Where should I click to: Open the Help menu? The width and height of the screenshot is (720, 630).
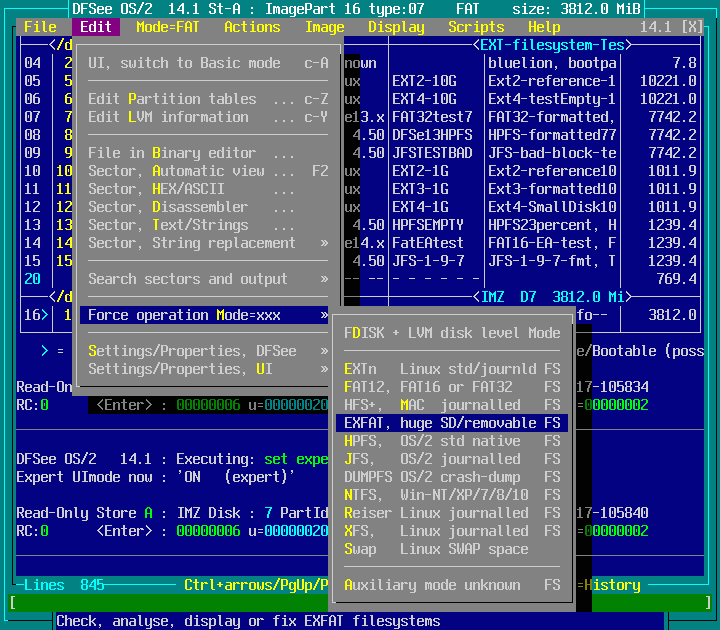point(544,27)
